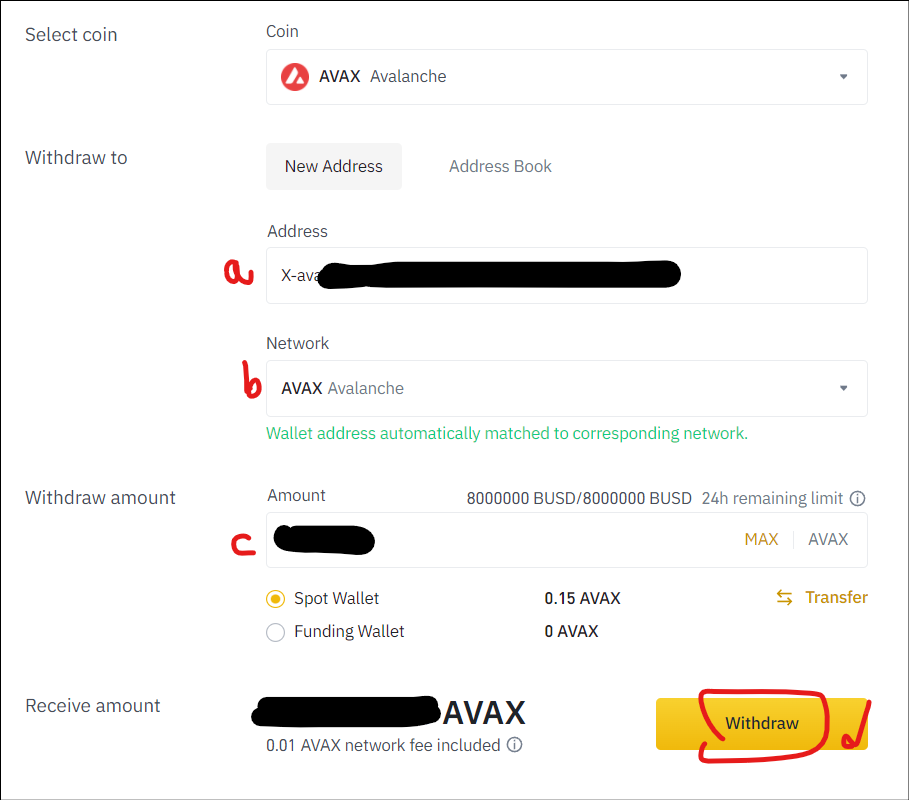Screen dimensions: 909x800
Task: Click the network fee info icon
Action: click(x=514, y=745)
